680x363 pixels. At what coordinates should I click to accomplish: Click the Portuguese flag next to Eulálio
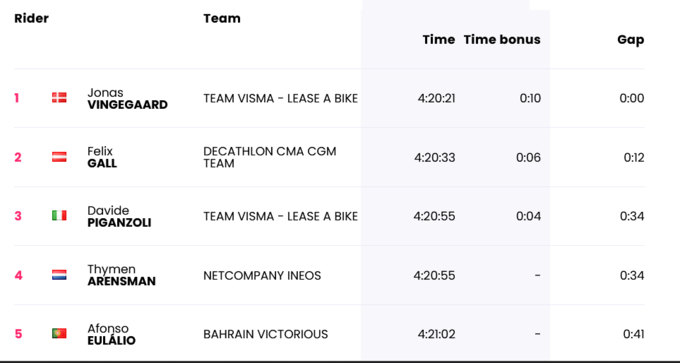click(59, 334)
